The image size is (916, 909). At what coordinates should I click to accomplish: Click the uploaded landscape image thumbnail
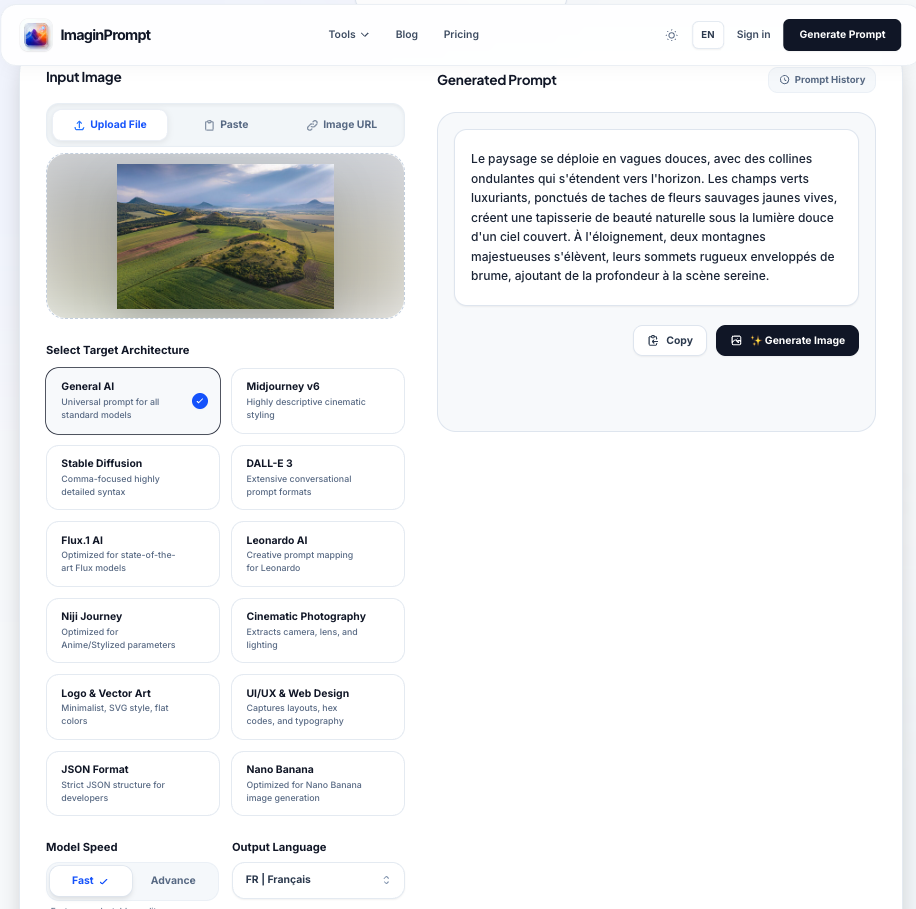[225, 236]
